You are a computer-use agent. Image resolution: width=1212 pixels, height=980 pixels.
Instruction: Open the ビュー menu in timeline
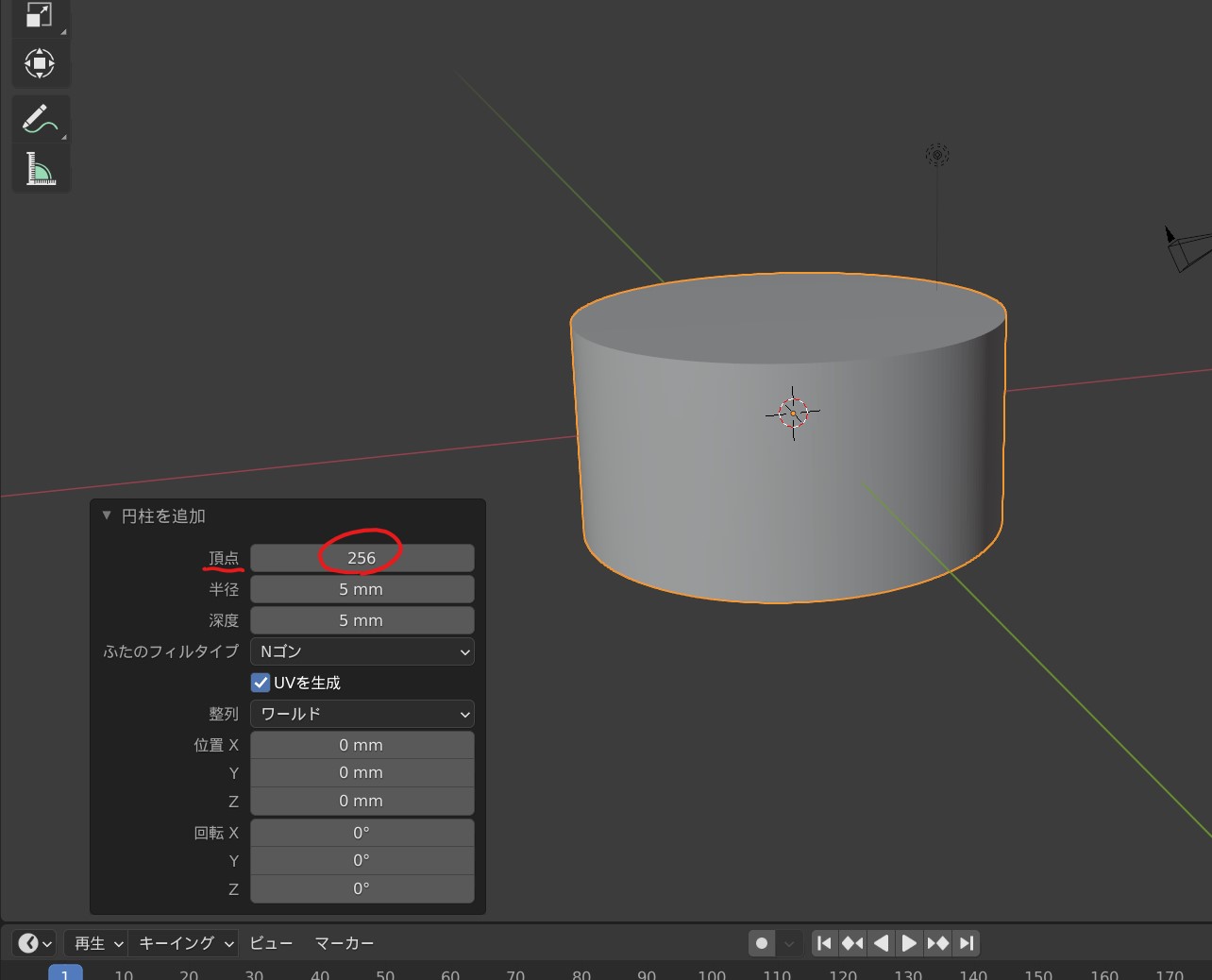271,943
